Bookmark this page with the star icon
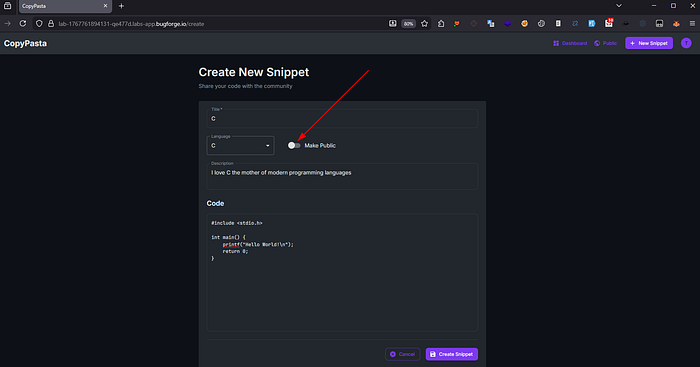This screenshot has height=367, width=700. click(x=425, y=24)
